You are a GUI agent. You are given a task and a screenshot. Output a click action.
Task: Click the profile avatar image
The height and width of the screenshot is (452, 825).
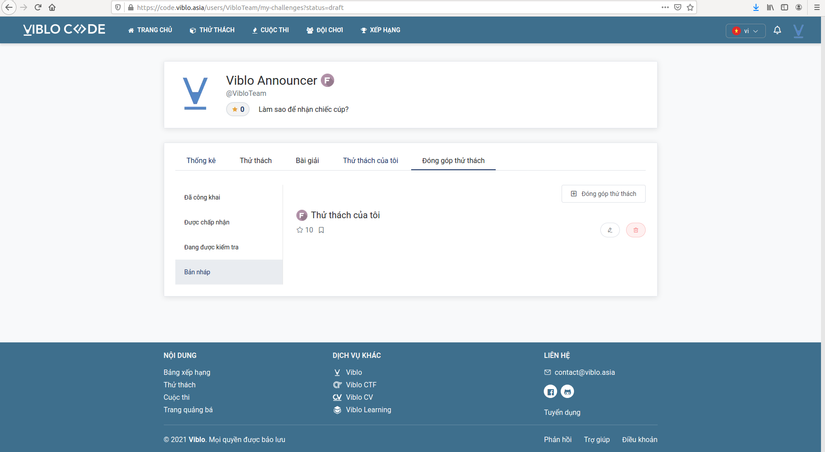(195, 93)
